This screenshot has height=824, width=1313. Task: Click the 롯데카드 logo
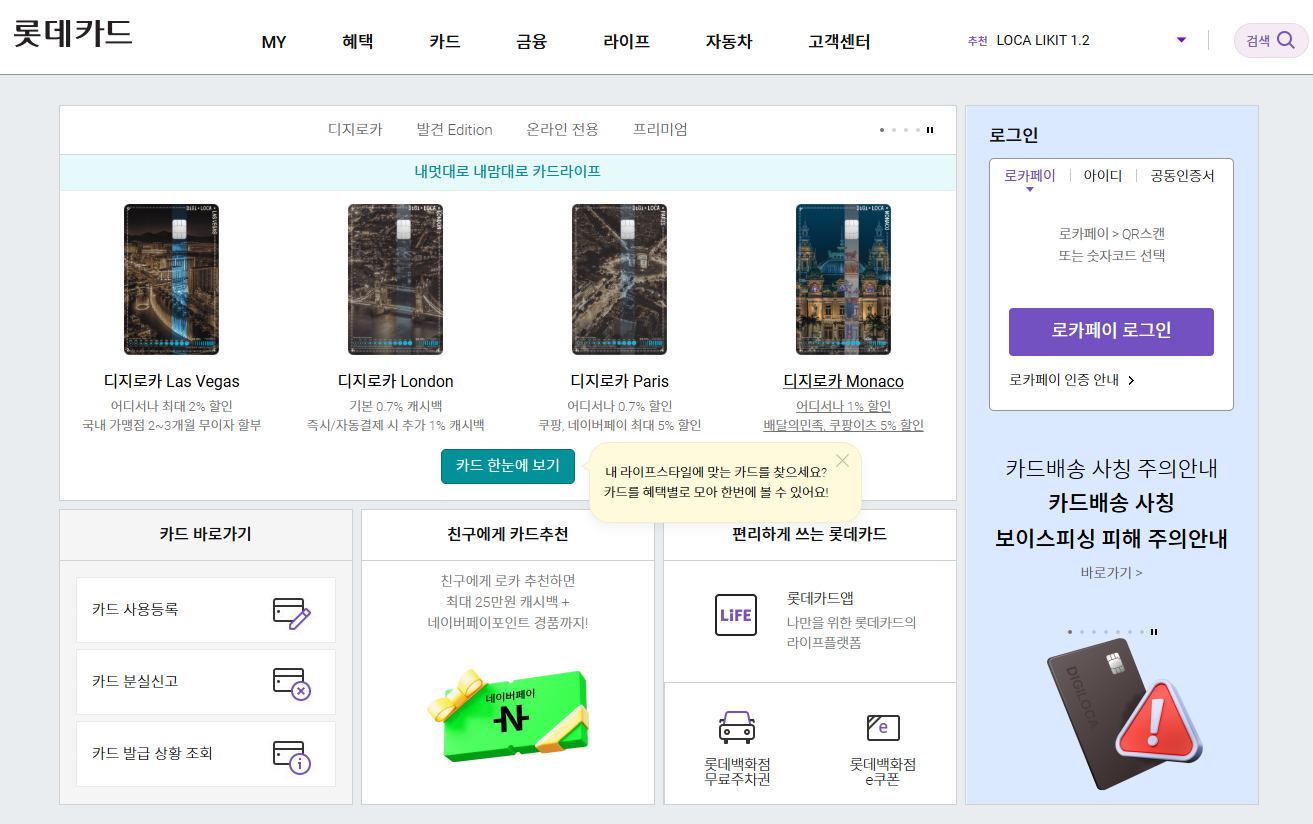pyautogui.click(x=73, y=33)
